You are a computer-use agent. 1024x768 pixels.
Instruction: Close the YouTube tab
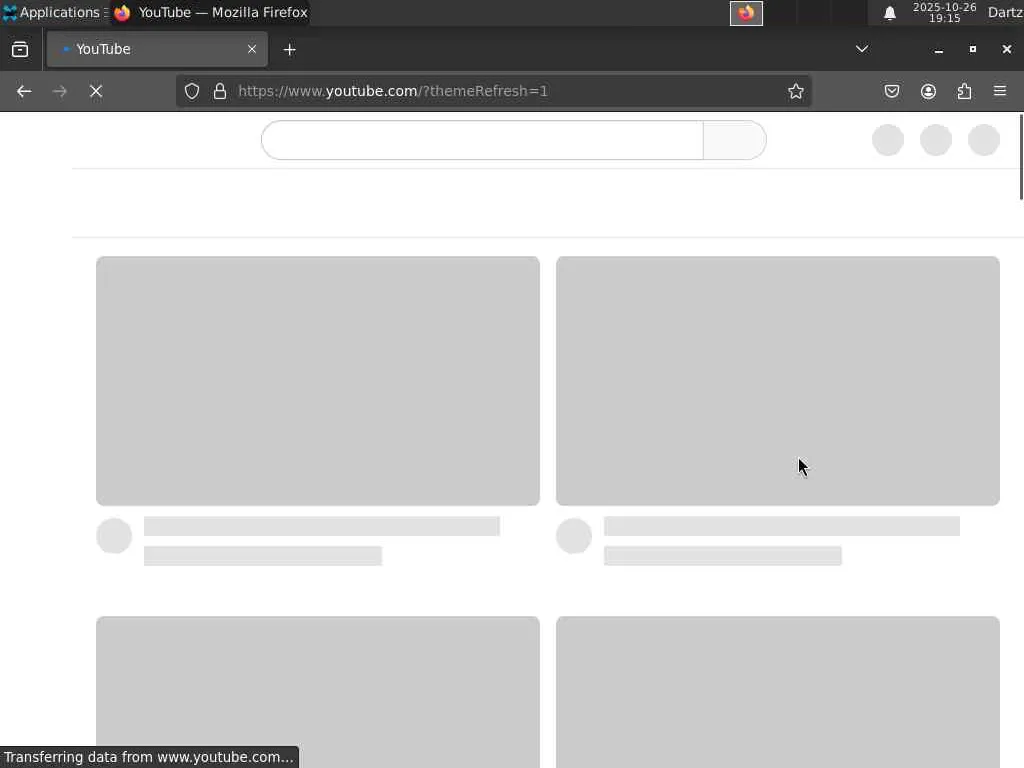coord(252,49)
